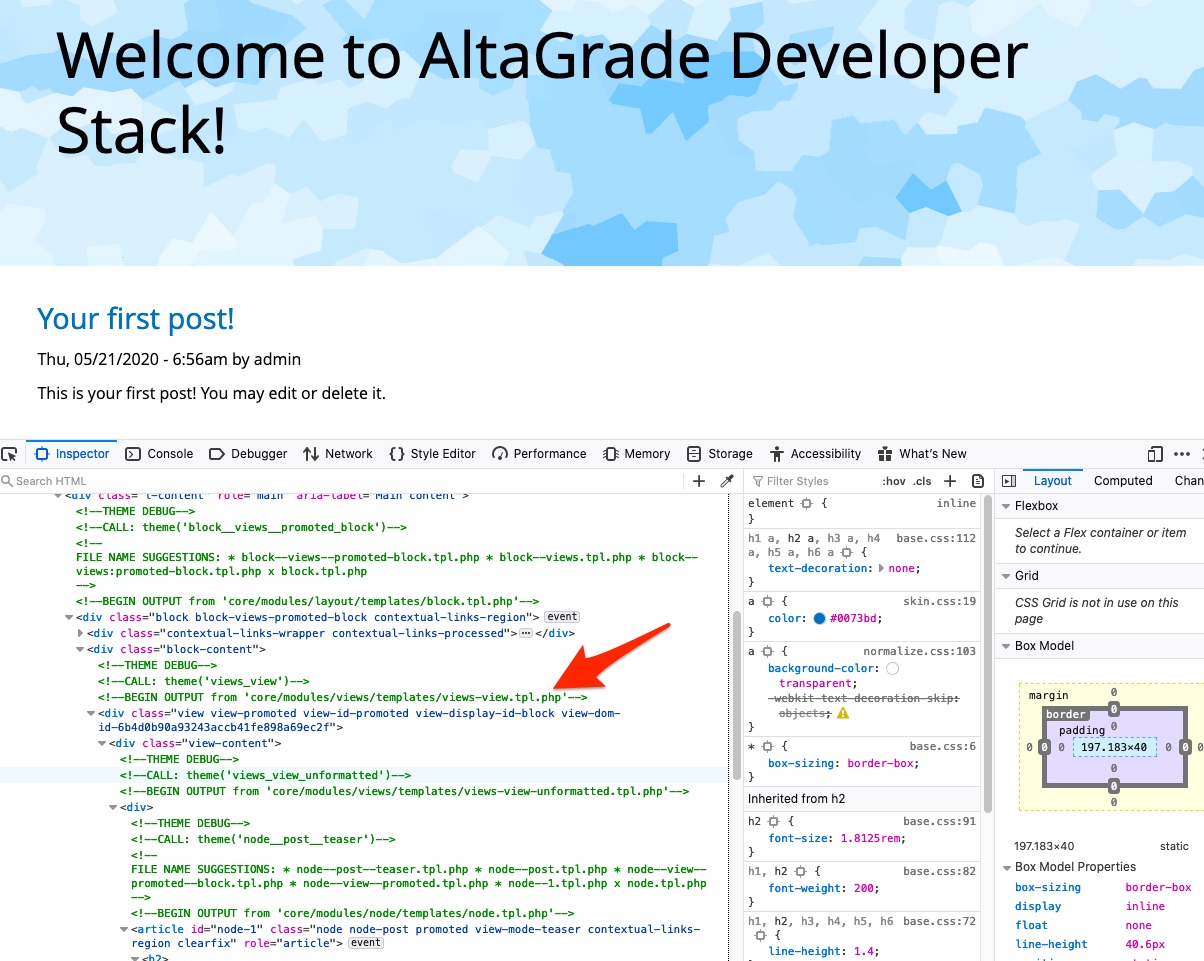The width and height of the screenshot is (1204, 961).
Task: Toggle the :hov pseudo-class panel
Action: click(x=893, y=481)
